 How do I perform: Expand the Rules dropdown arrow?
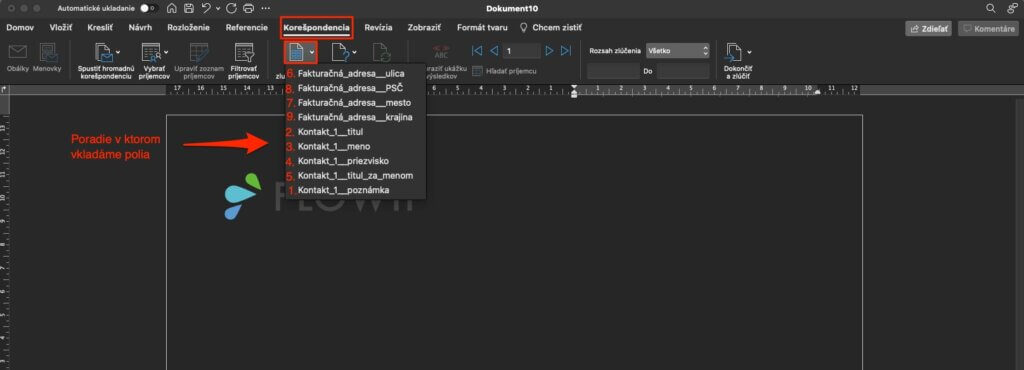355,52
